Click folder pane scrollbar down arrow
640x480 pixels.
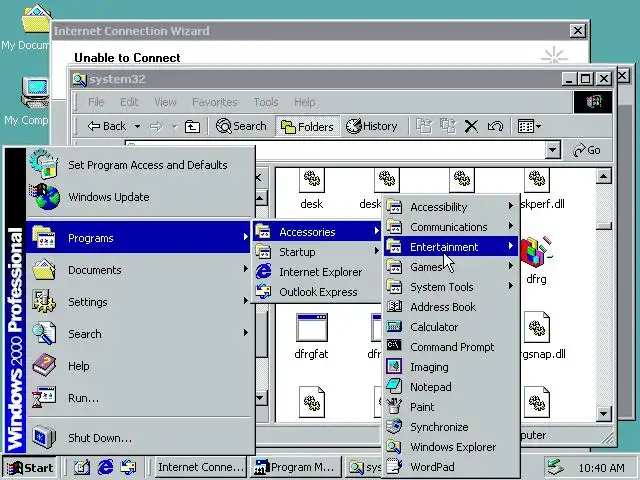pyautogui.click(x=261, y=398)
